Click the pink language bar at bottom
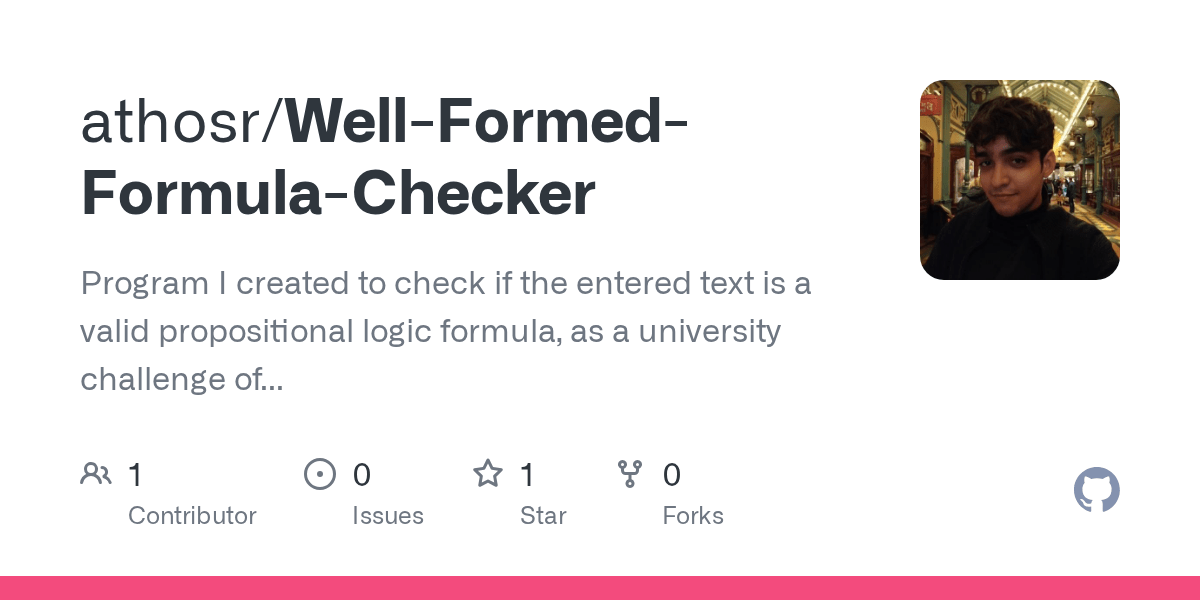Screen dimensions: 1200x600 600,588
